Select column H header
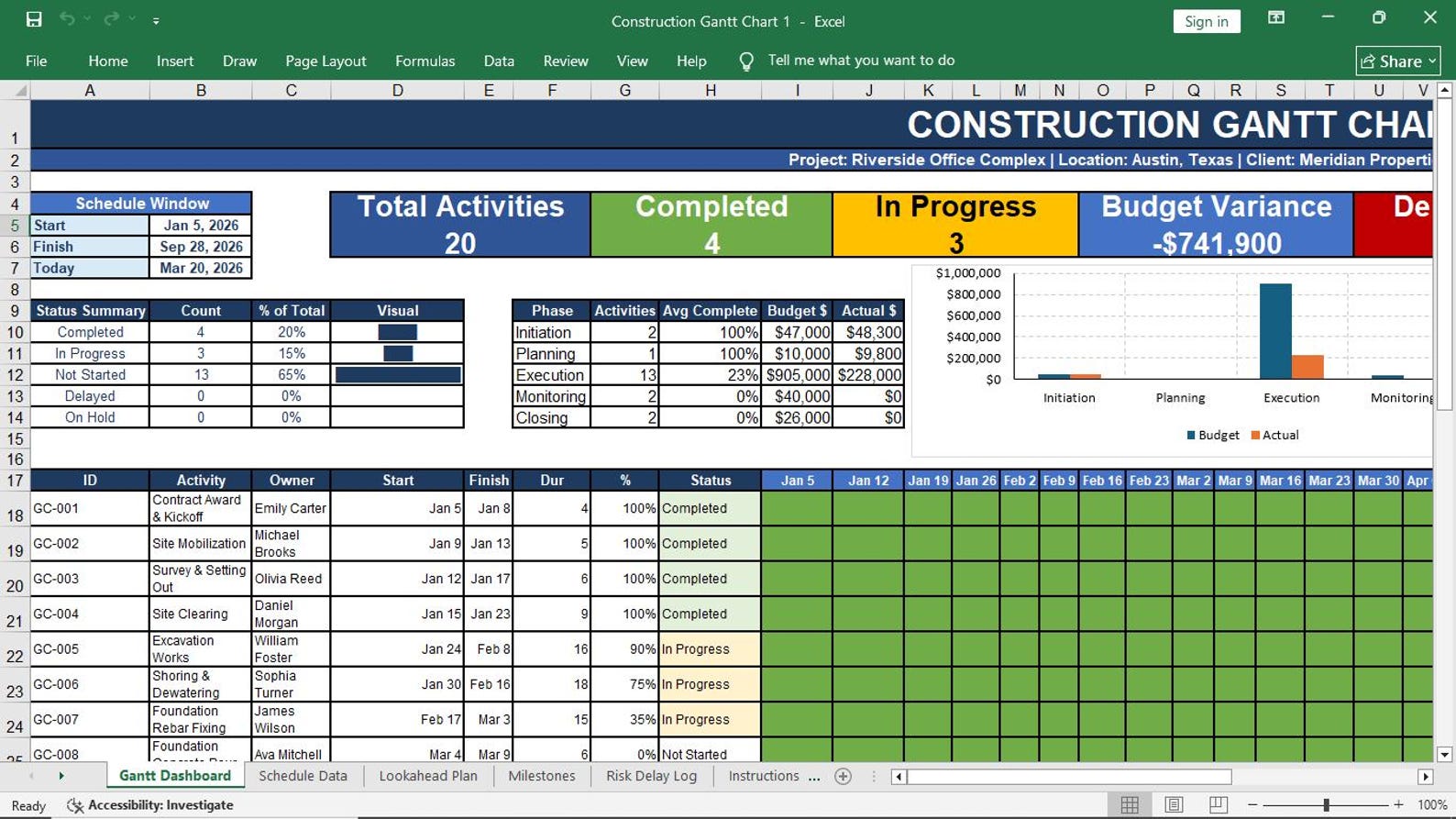This screenshot has width=1456, height=819. (710, 90)
